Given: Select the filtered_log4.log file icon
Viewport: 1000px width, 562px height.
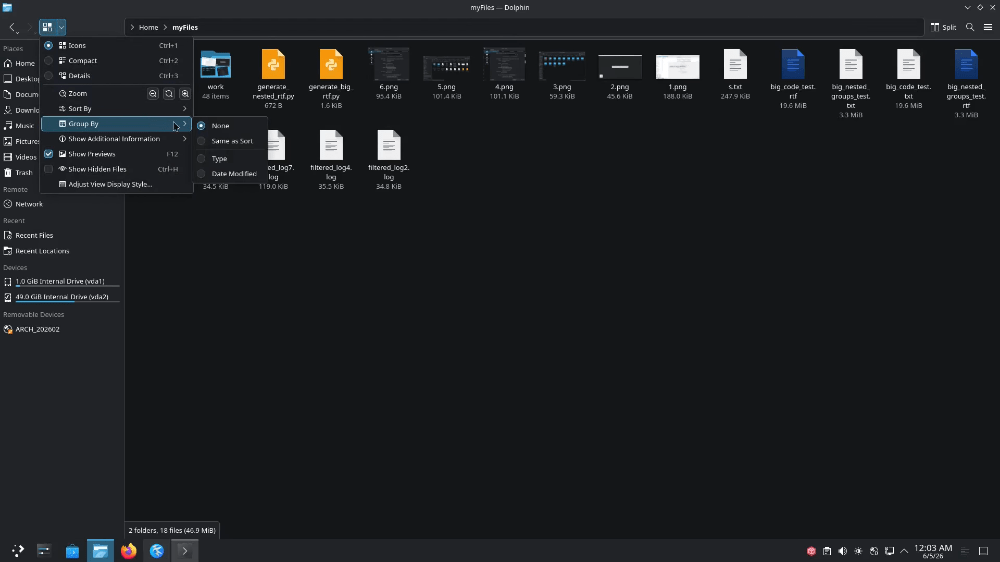Looking at the screenshot, I should point(331,145).
